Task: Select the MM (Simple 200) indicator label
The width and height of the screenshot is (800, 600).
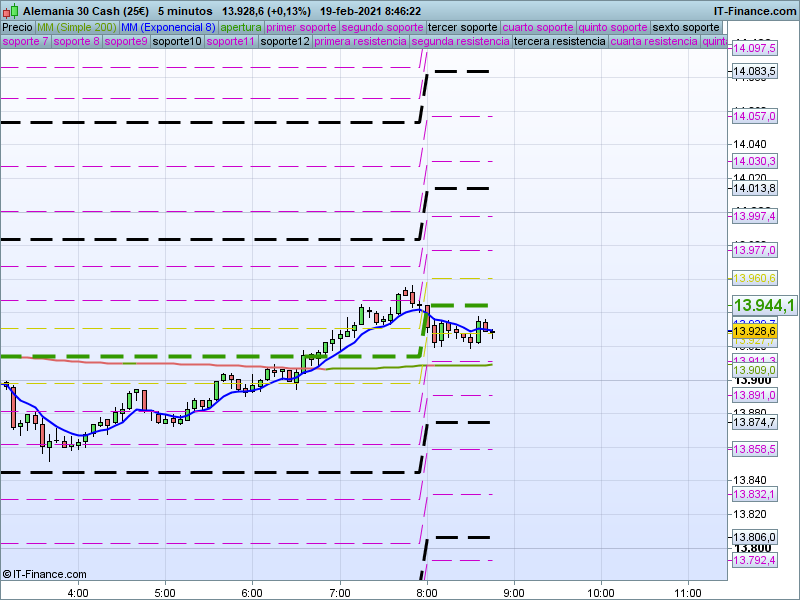Action: point(77,28)
